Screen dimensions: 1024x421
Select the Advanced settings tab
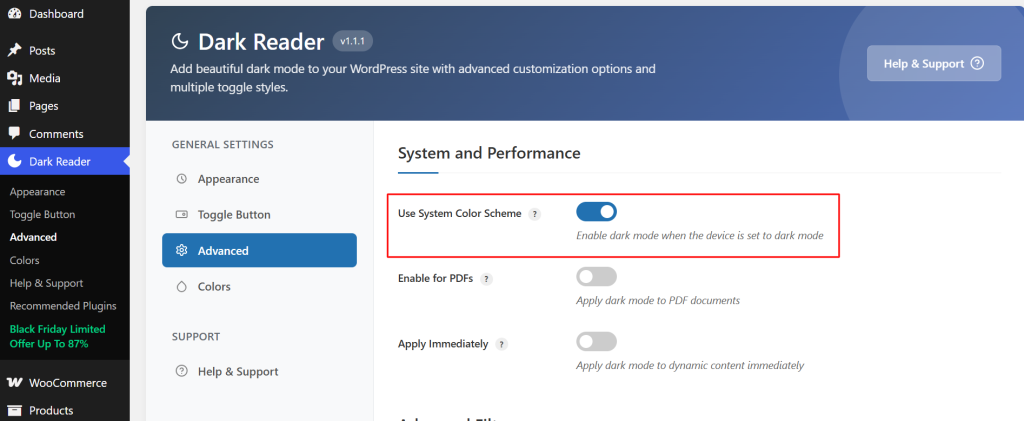click(259, 251)
